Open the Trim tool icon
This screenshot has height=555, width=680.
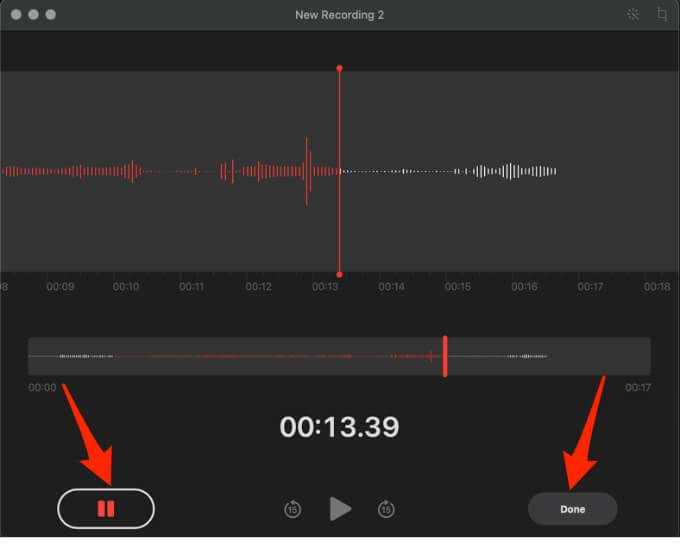(x=662, y=15)
